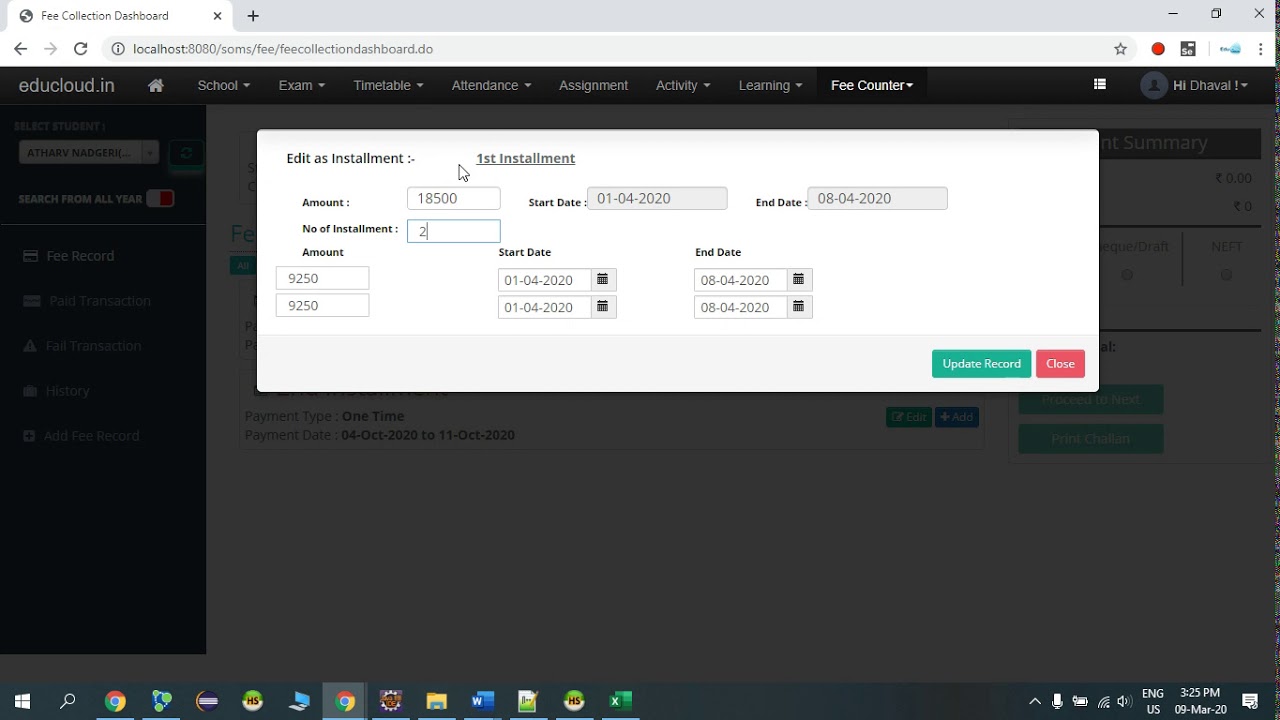Image resolution: width=1280 pixels, height=720 pixels.
Task: Open File Explorer from taskbar
Action: [x=437, y=701]
